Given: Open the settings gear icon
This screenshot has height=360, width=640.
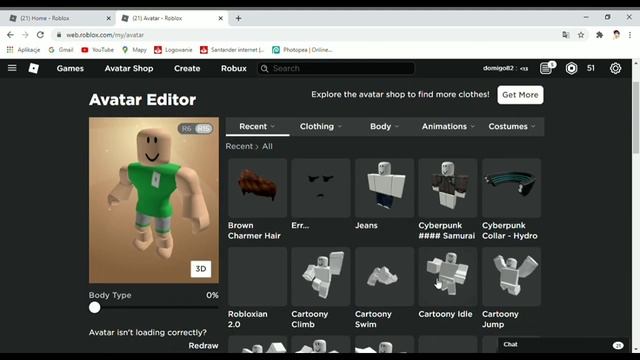Looking at the screenshot, I should (615, 68).
